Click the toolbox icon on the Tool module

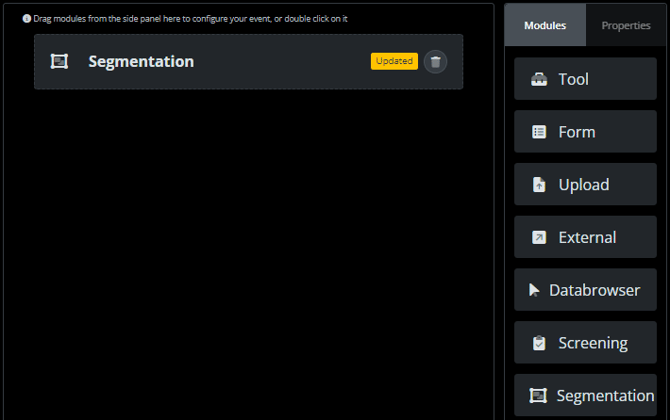[539, 79]
